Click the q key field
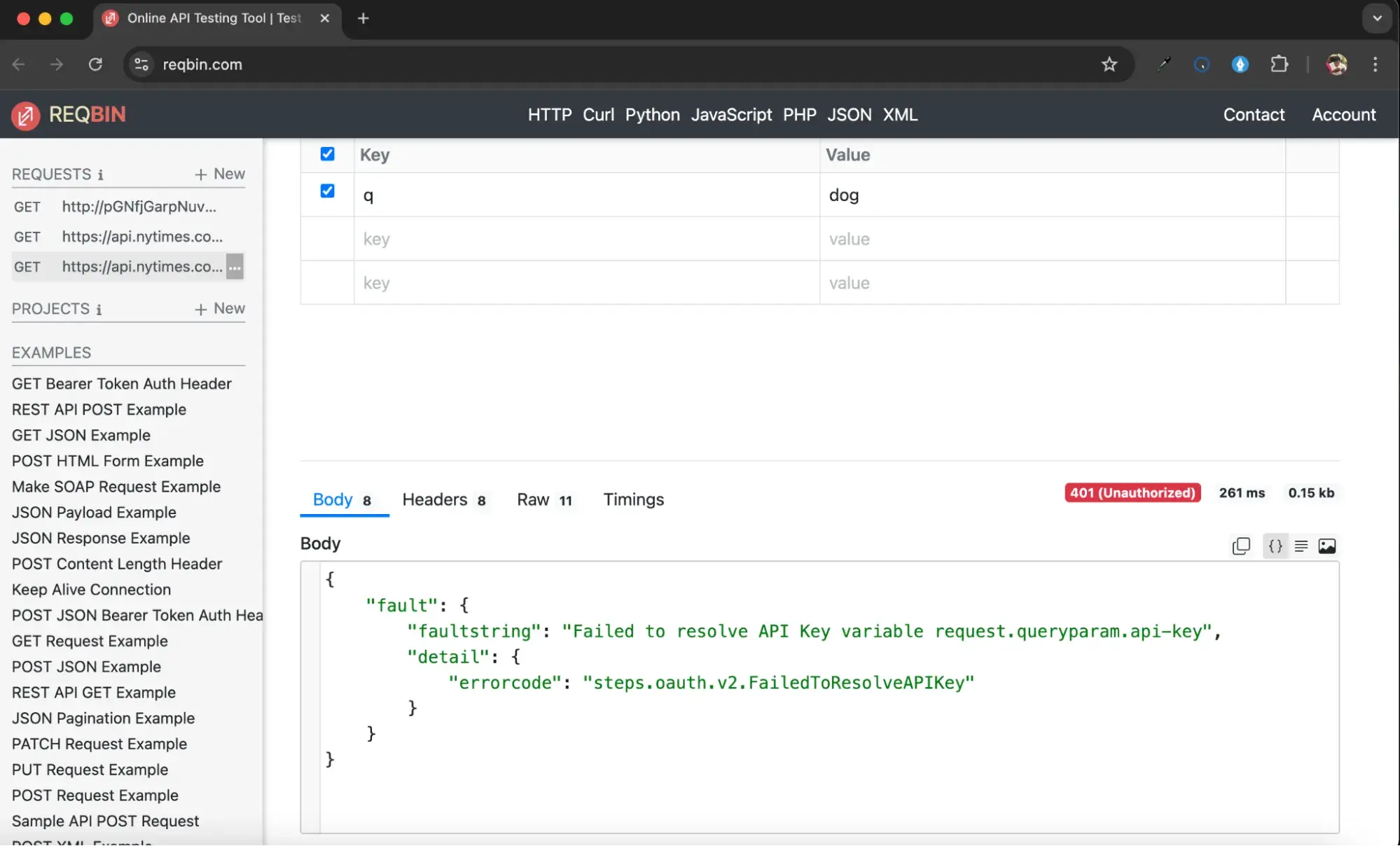Image resolution: width=1400 pixels, height=846 pixels. point(587,195)
